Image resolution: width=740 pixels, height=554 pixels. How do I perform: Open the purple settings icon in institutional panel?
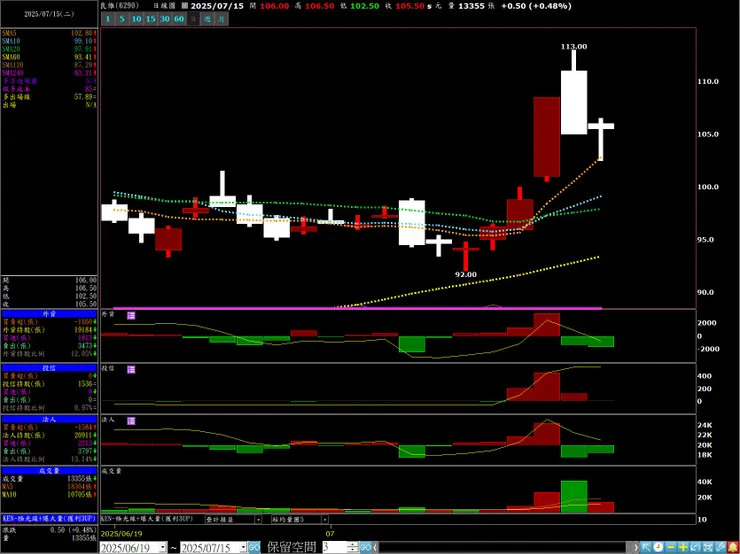pos(131,420)
